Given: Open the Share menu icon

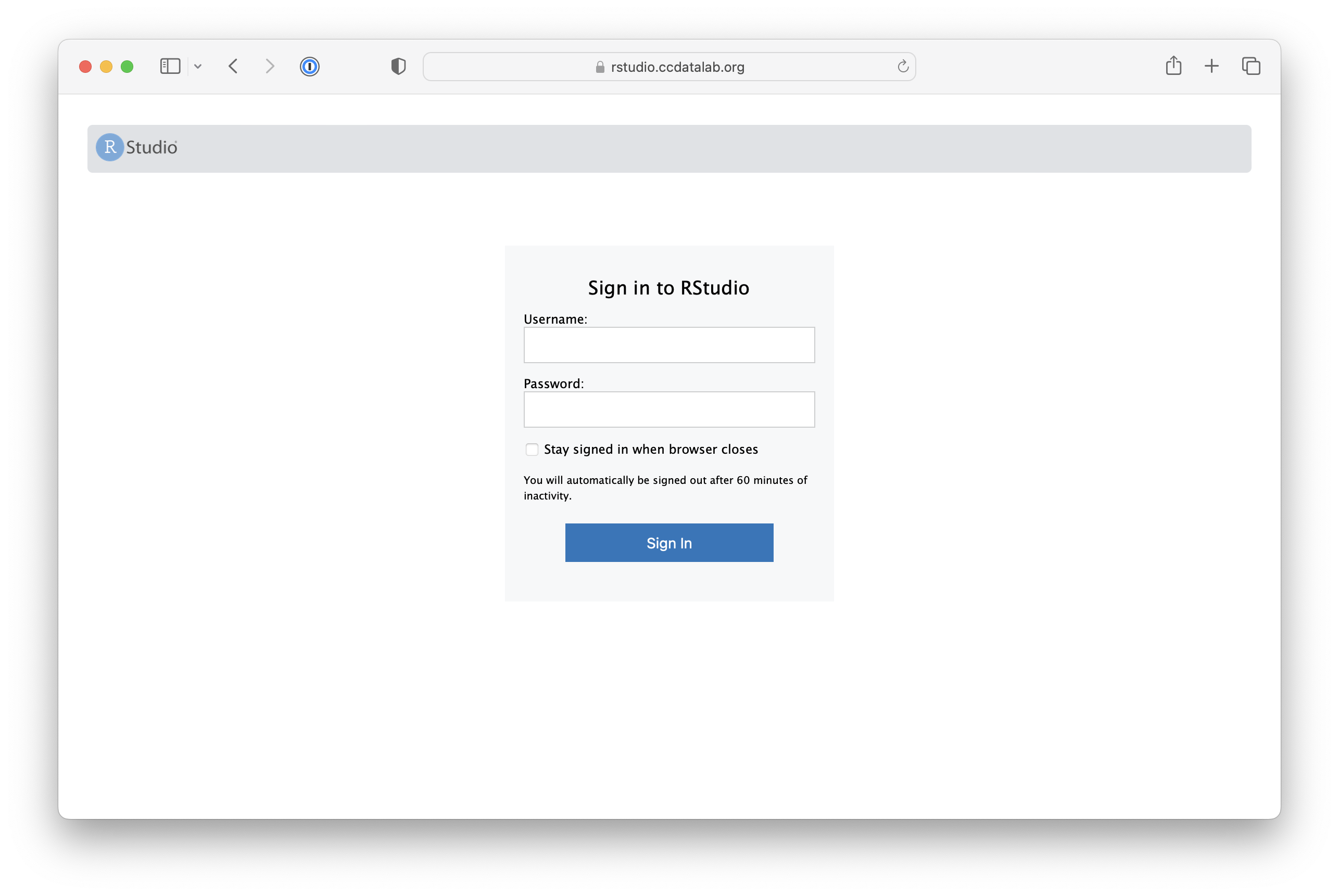Looking at the screenshot, I should (x=1174, y=66).
